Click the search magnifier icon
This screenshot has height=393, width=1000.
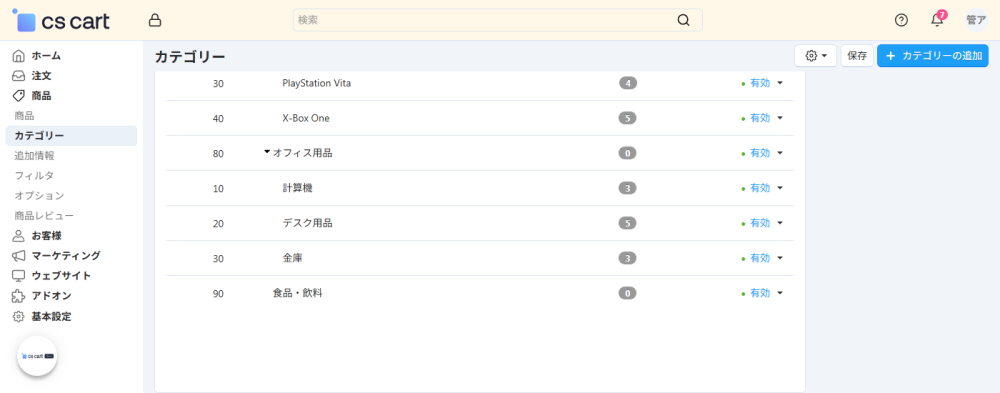pyautogui.click(x=684, y=20)
